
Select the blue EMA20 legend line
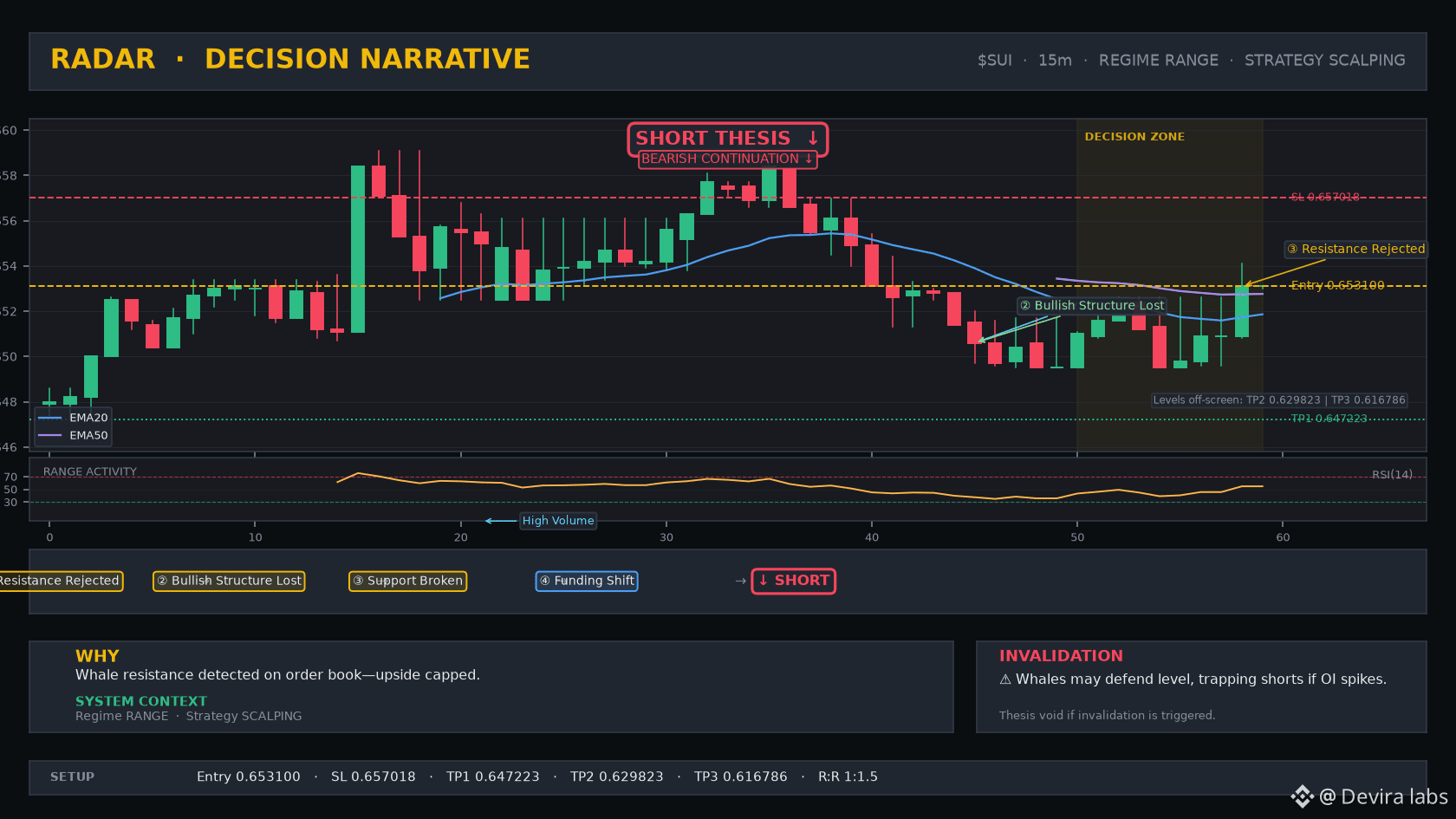coord(50,418)
